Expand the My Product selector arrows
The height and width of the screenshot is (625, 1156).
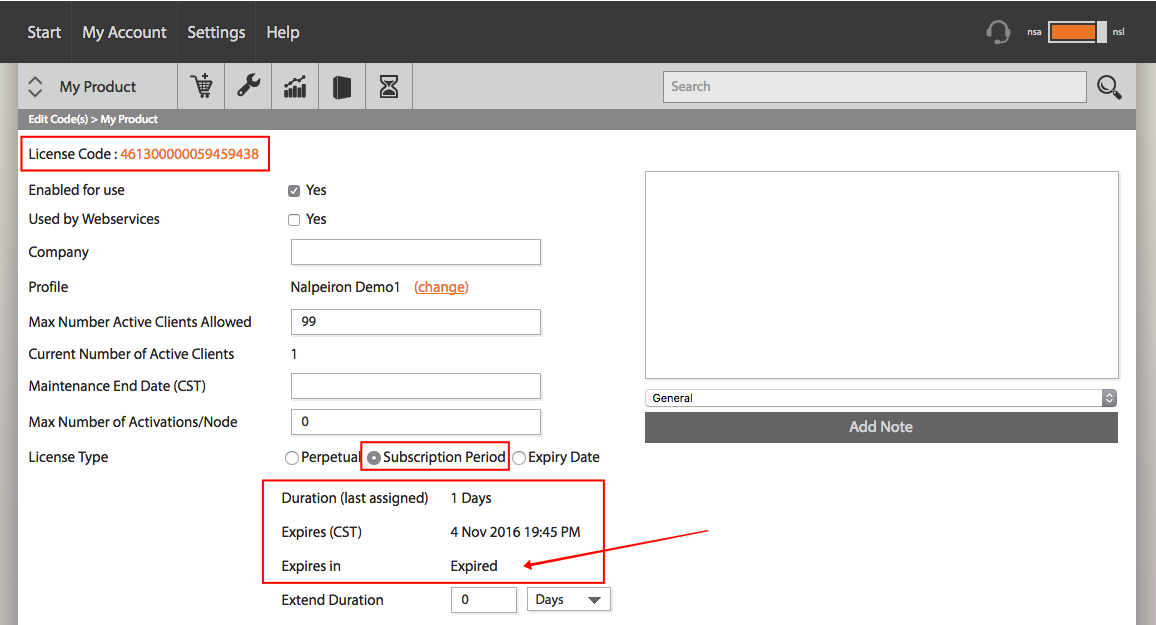pyautogui.click(x=35, y=86)
